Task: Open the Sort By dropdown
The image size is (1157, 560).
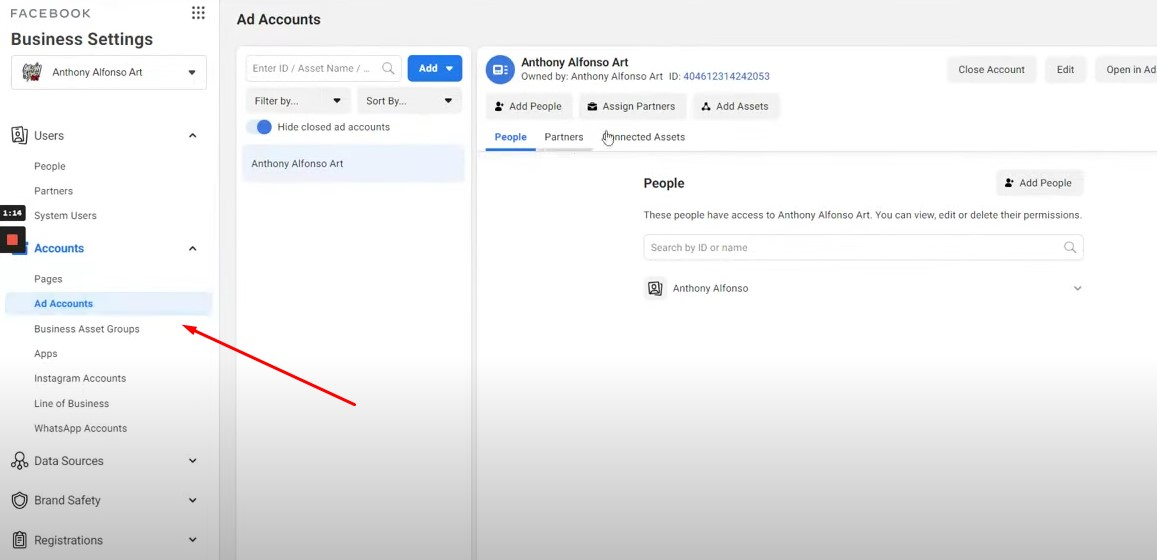Action: coord(410,101)
